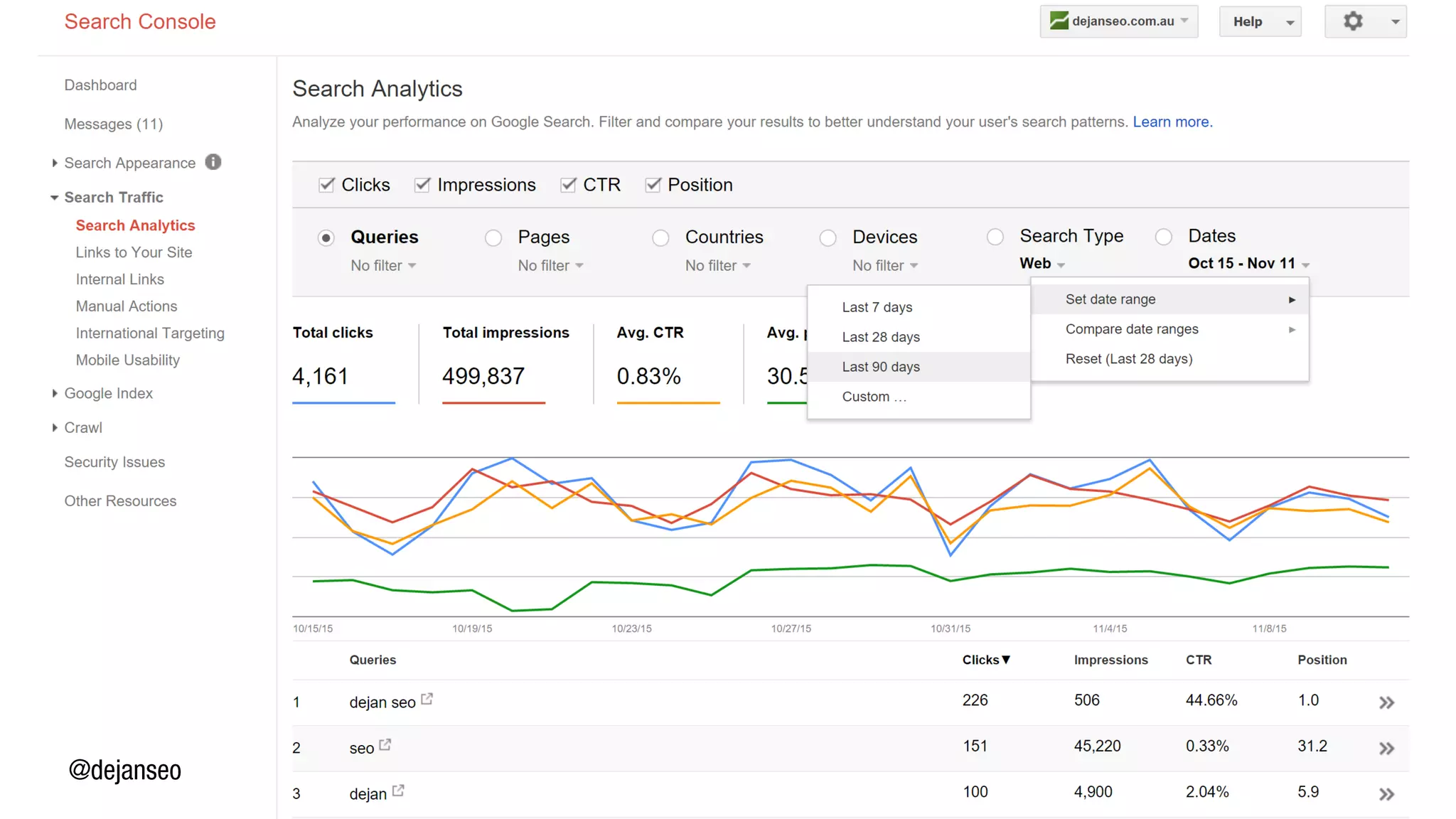1456x819 pixels.
Task: Click double-chevron on the 'dejan' row
Action: pos(1386,794)
